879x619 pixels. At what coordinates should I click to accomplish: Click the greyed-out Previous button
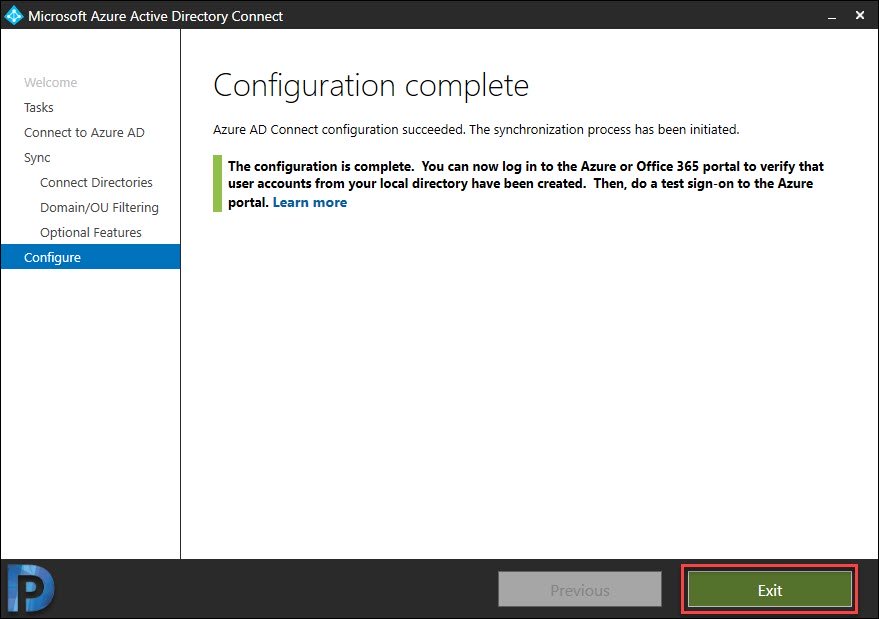coord(580,590)
